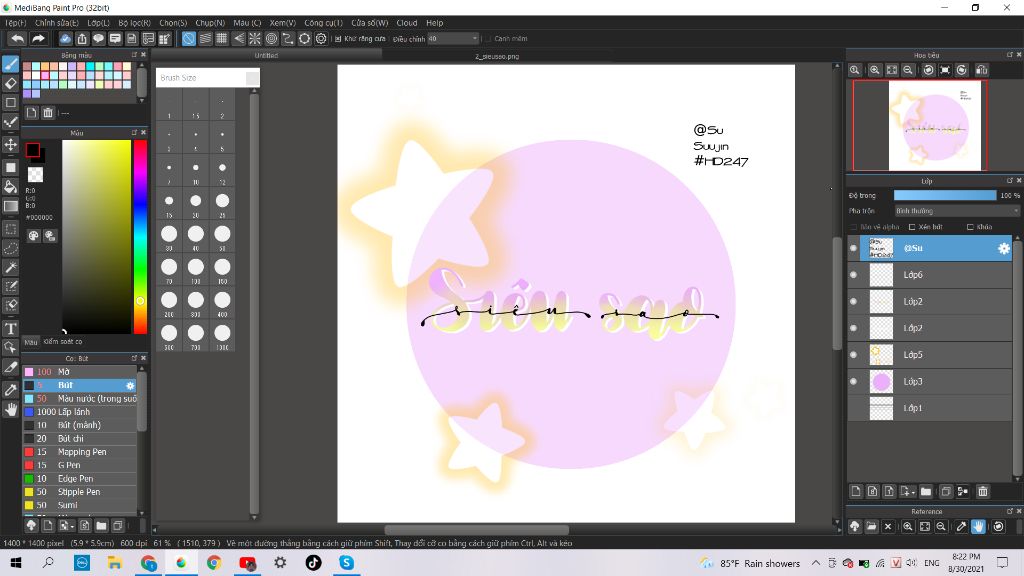Toggle visibility of Lớp3 layer

click(853, 381)
